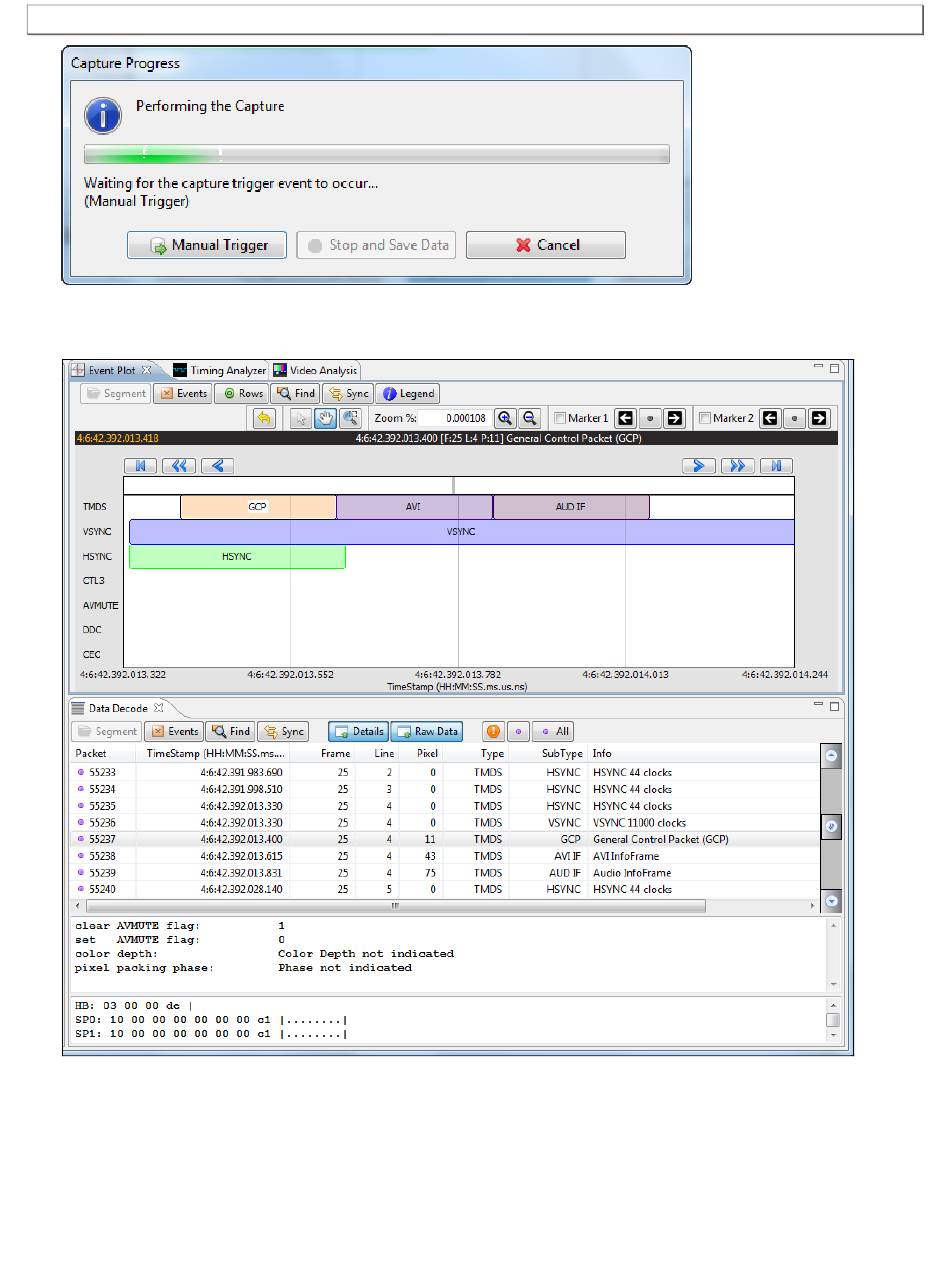
Task: Open the Video Analysis tab
Action: (315, 370)
